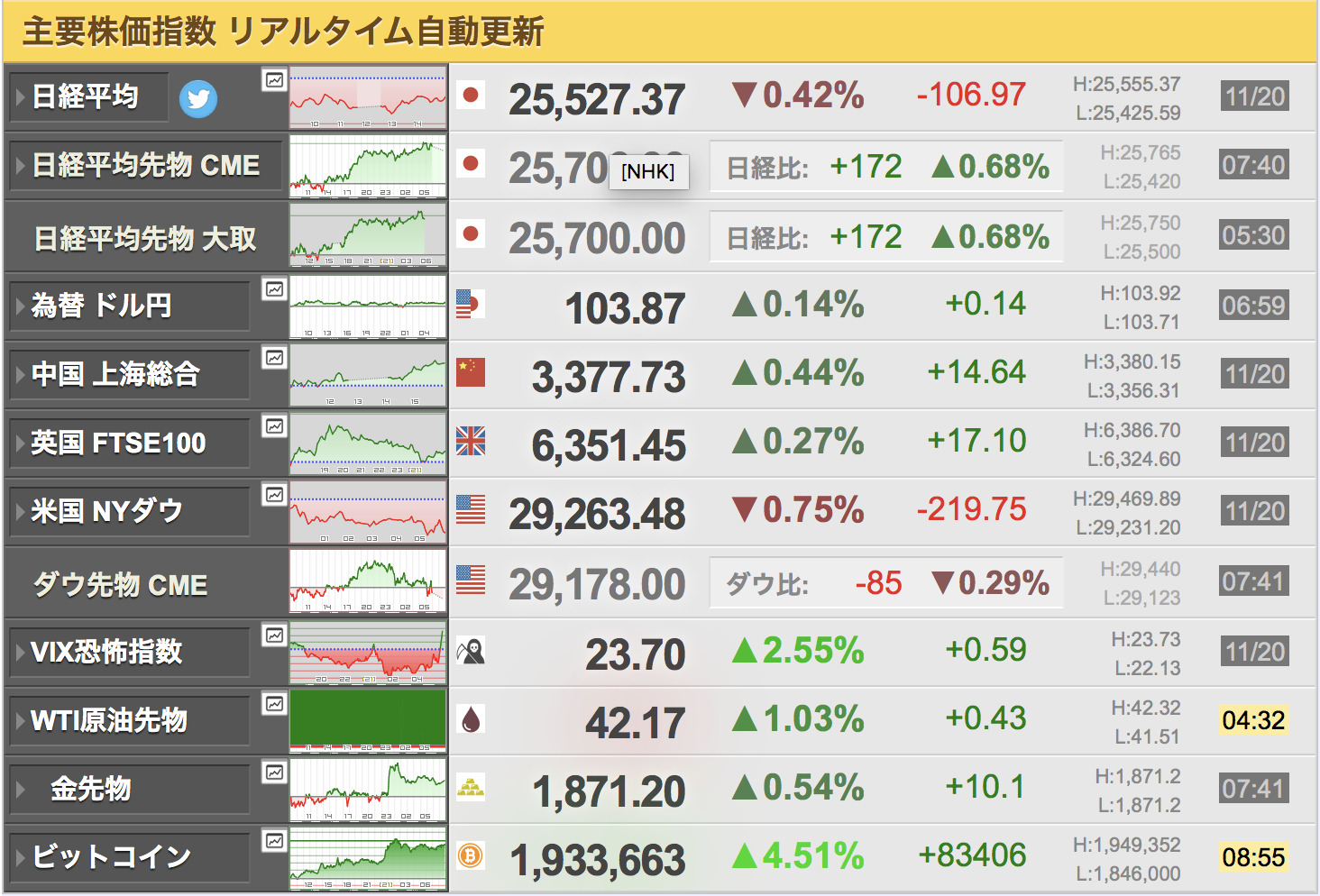
Task: Expand the ビットコイン row arrow
Action: click(x=20, y=858)
